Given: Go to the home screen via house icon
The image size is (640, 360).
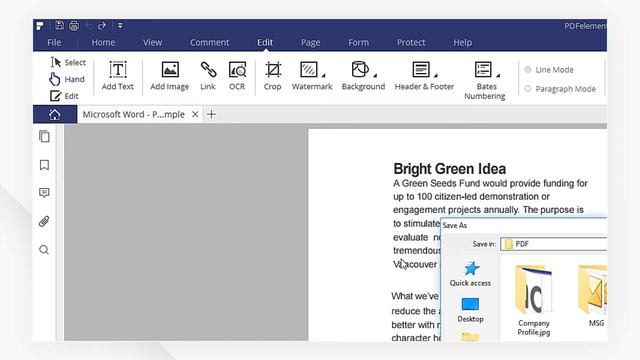Looking at the screenshot, I should coord(55,114).
